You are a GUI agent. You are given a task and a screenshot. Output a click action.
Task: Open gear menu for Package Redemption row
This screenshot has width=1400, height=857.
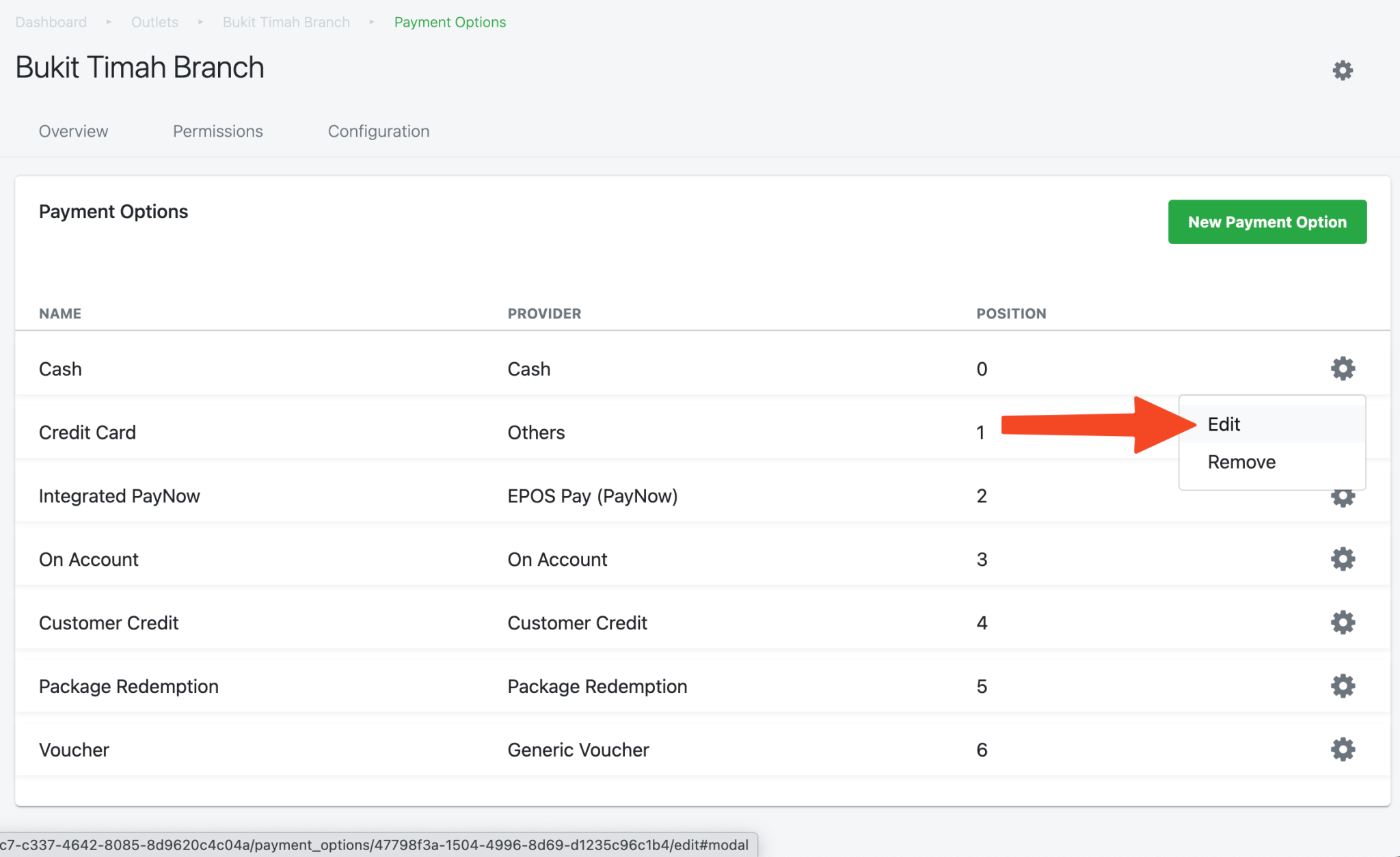pyautogui.click(x=1343, y=686)
